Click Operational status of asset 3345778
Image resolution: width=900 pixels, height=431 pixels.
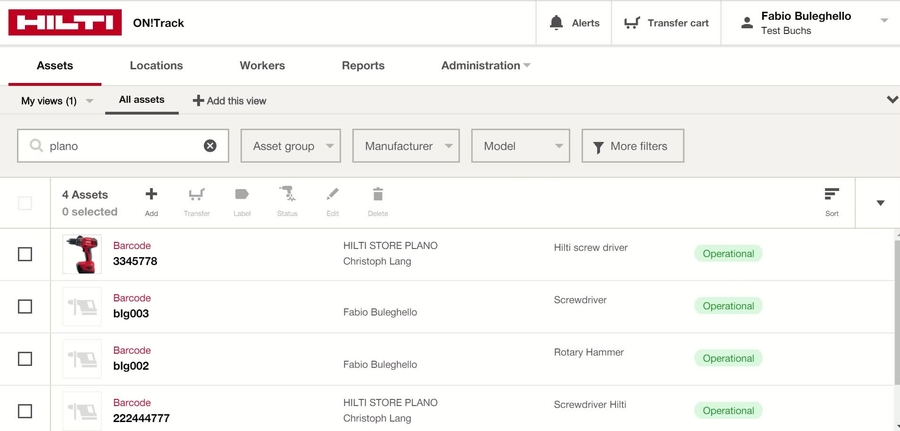(x=728, y=254)
